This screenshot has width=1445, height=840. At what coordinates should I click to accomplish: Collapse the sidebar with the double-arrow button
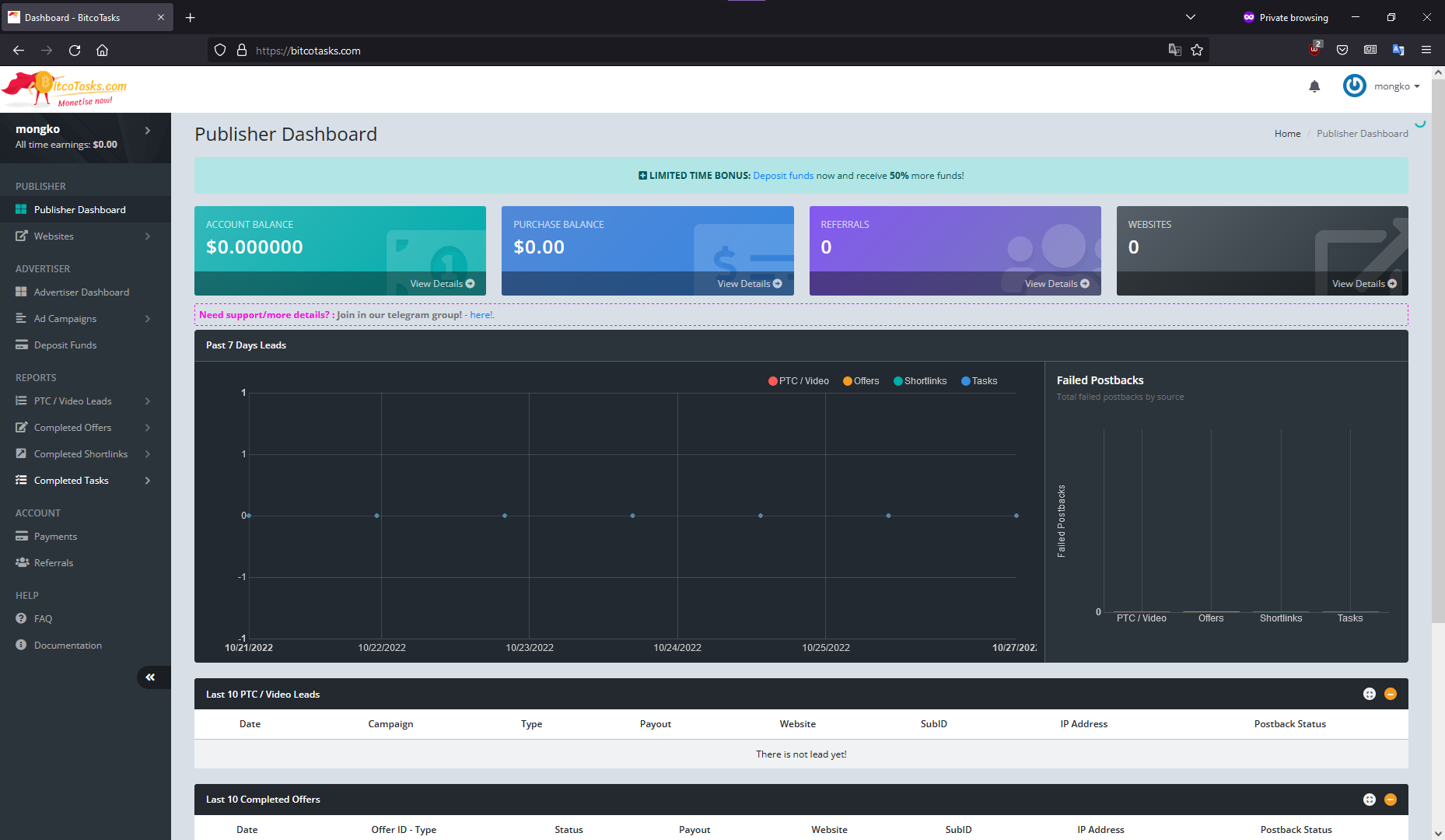[x=152, y=677]
